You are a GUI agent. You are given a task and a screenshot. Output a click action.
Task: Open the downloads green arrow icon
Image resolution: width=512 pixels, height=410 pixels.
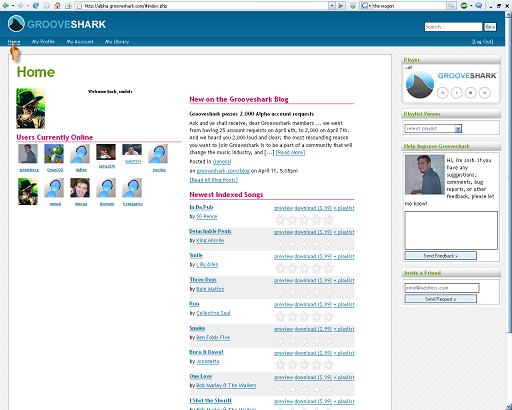[353, 6]
